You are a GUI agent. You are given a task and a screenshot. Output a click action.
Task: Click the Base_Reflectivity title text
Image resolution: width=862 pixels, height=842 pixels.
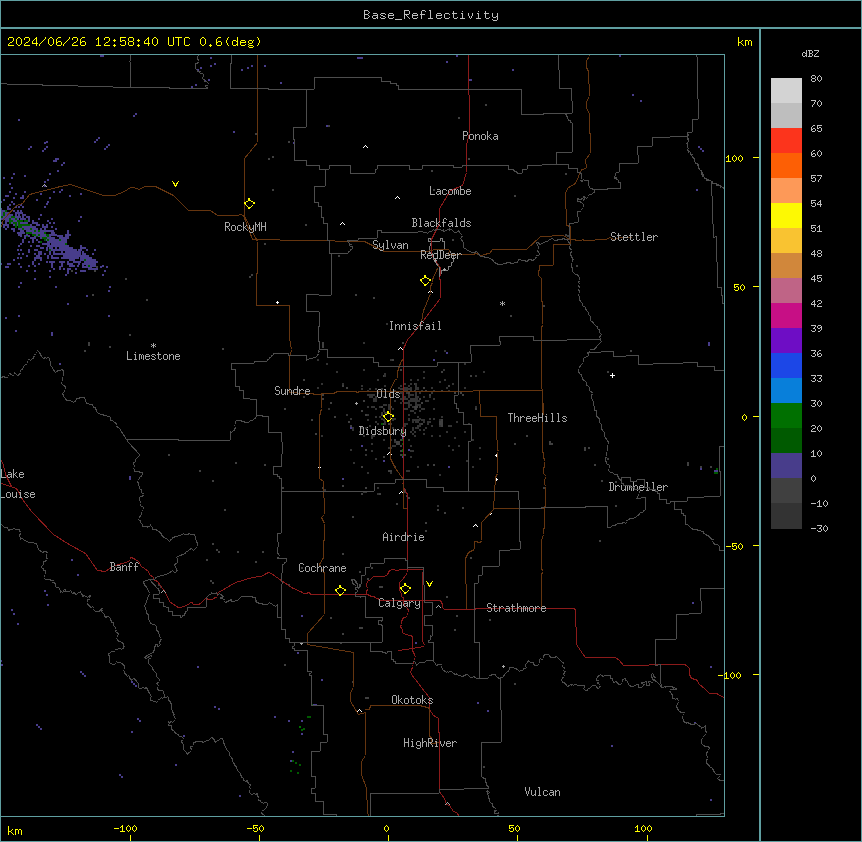pos(431,15)
